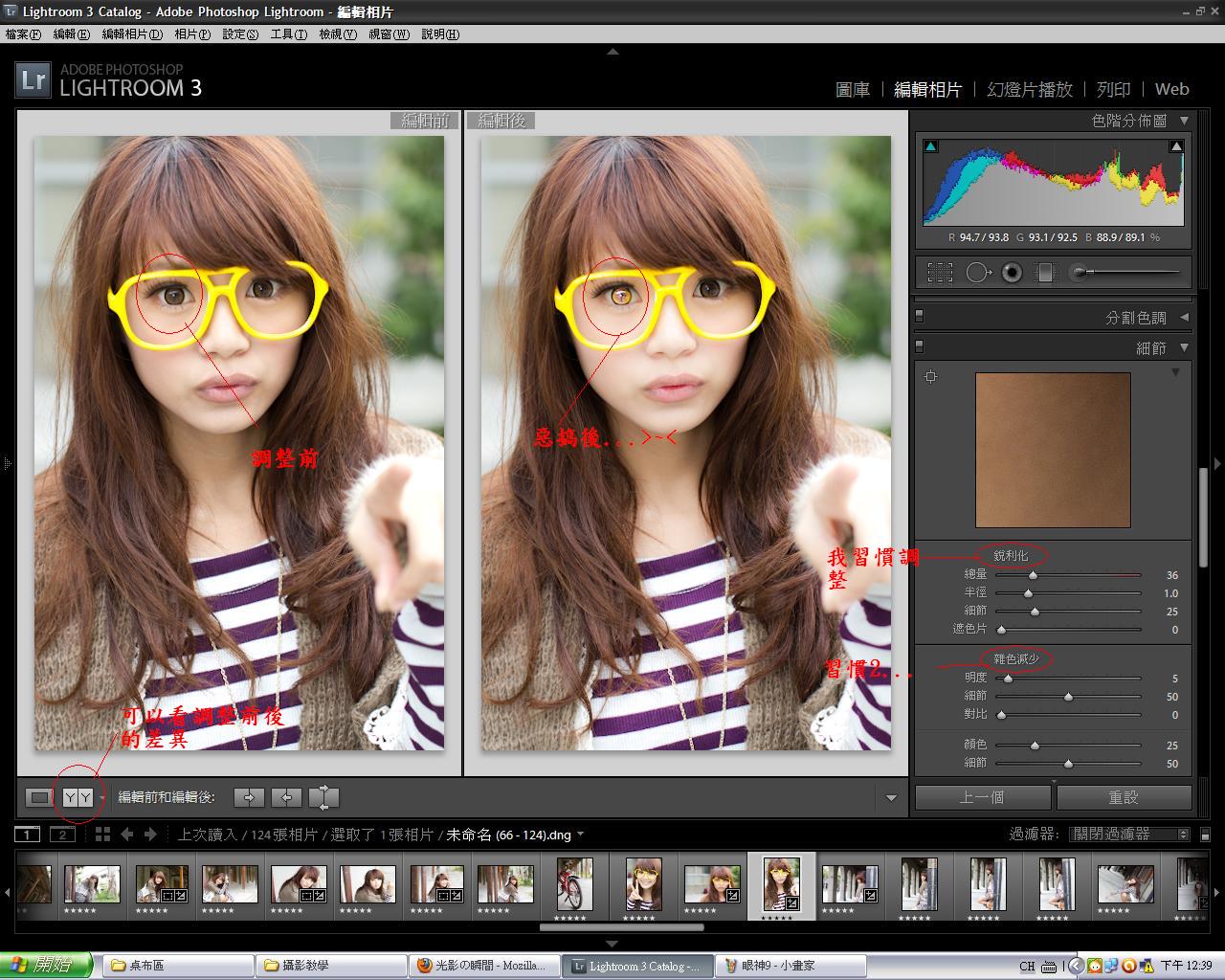Turn off the 分割色調 panel switch
Screen dimensions: 1225x980
pyautogui.click(x=920, y=315)
